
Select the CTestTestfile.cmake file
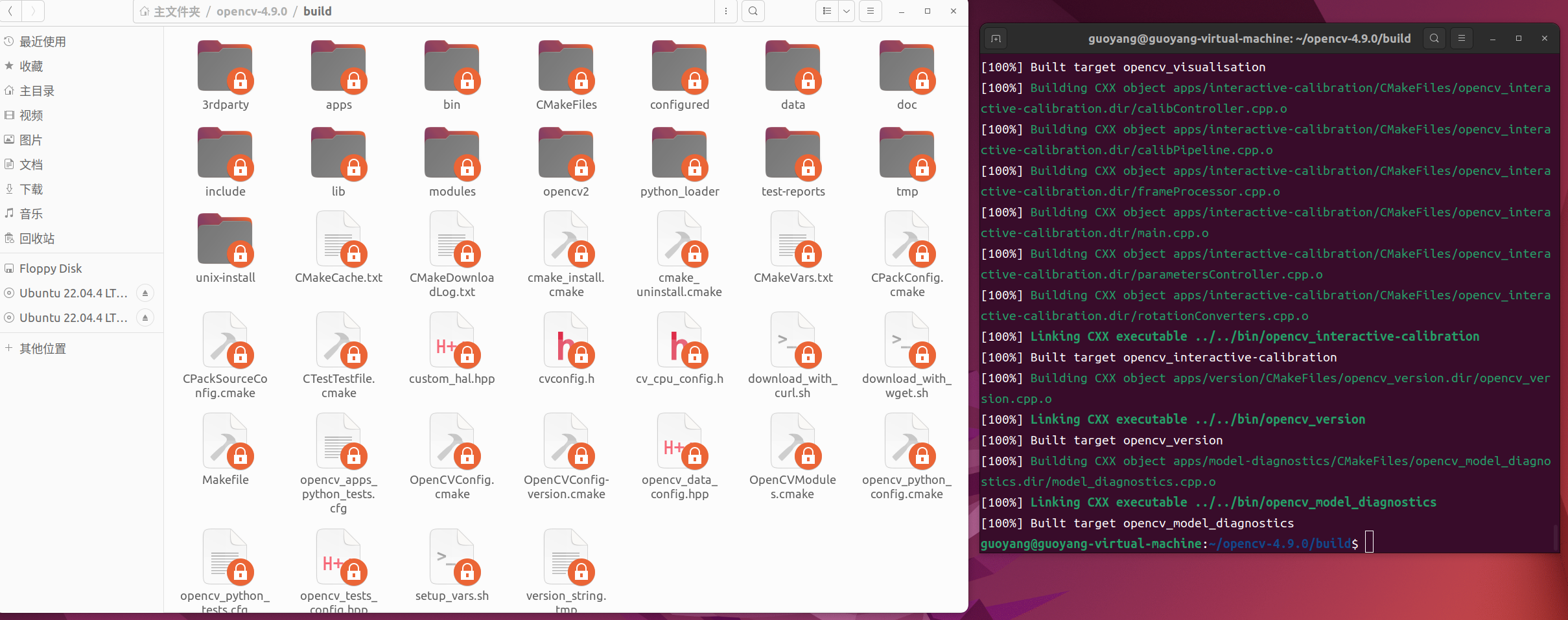[338, 356]
